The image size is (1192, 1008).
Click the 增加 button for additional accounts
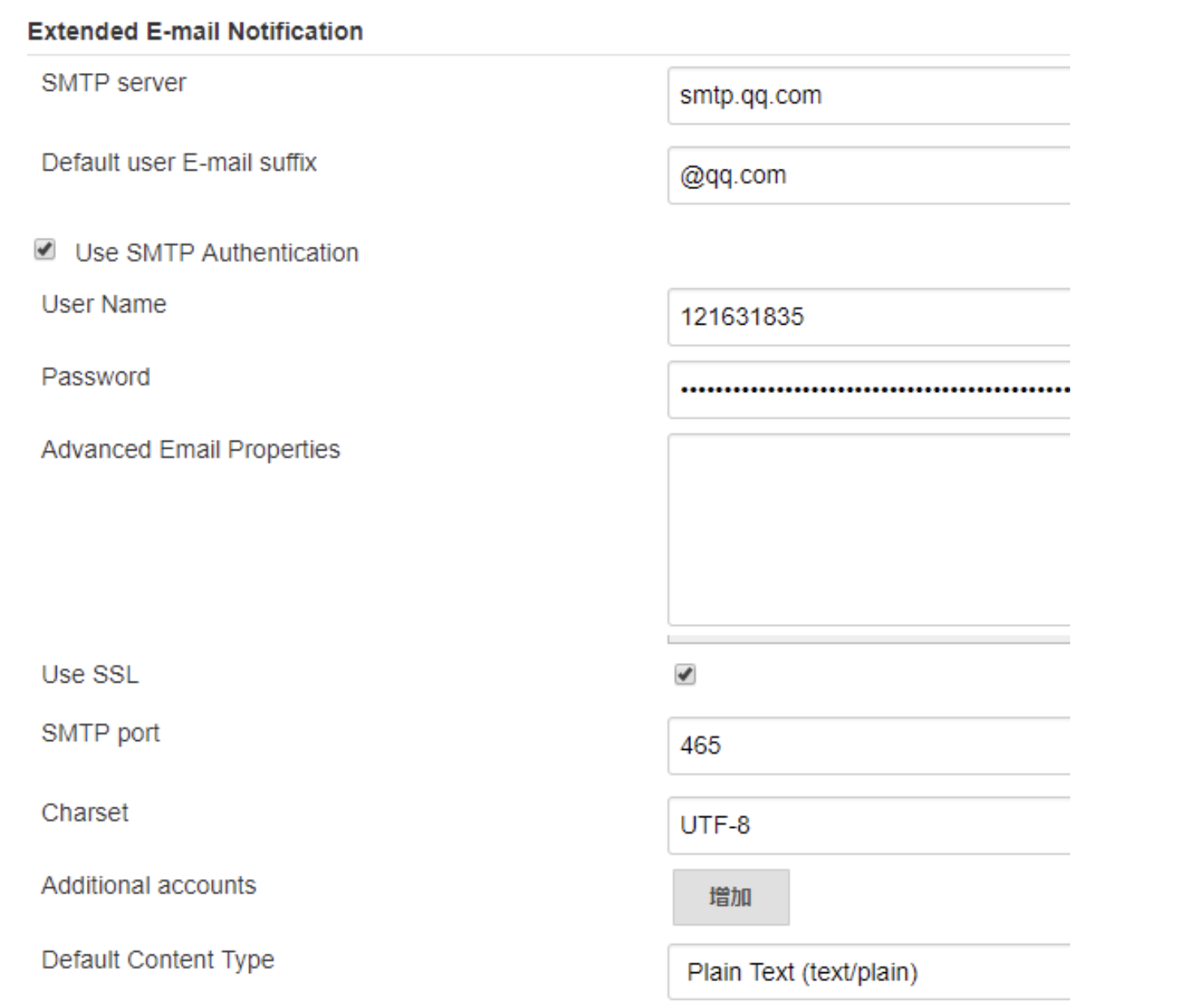click(x=731, y=898)
